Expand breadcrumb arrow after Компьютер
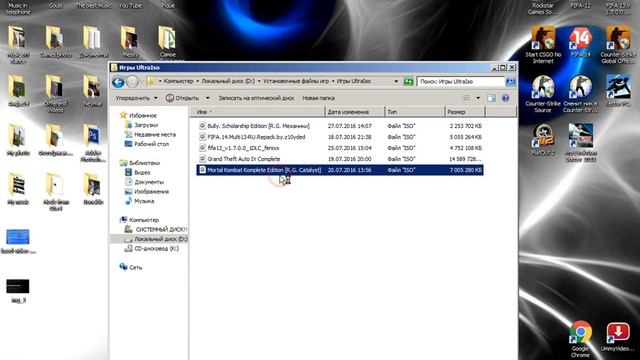The width and height of the screenshot is (640, 360). tap(198, 81)
